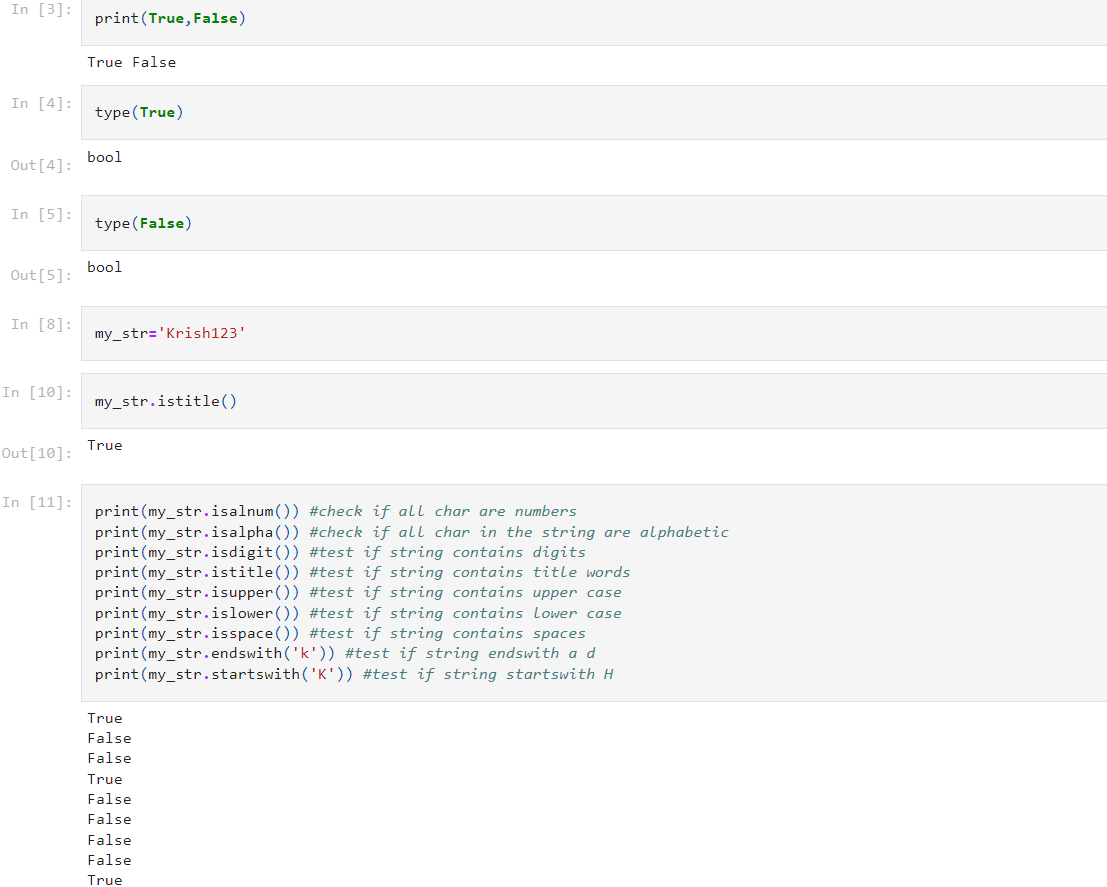Click the print(my_str.istitle()) line in cell 11
This screenshot has width=1107, height=887.
tap(197, 573)
